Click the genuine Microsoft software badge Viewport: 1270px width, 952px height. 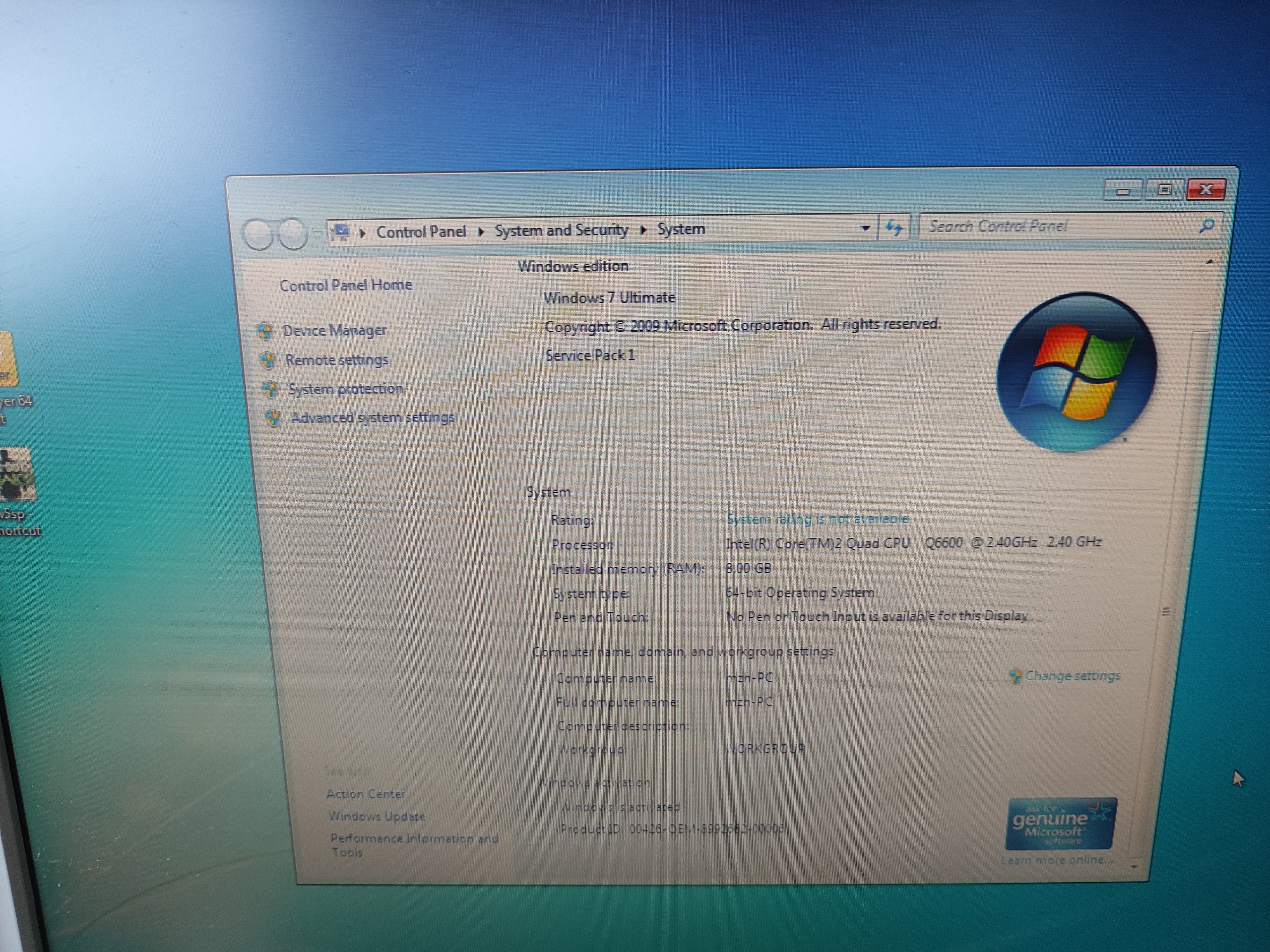click(1061, 823)
